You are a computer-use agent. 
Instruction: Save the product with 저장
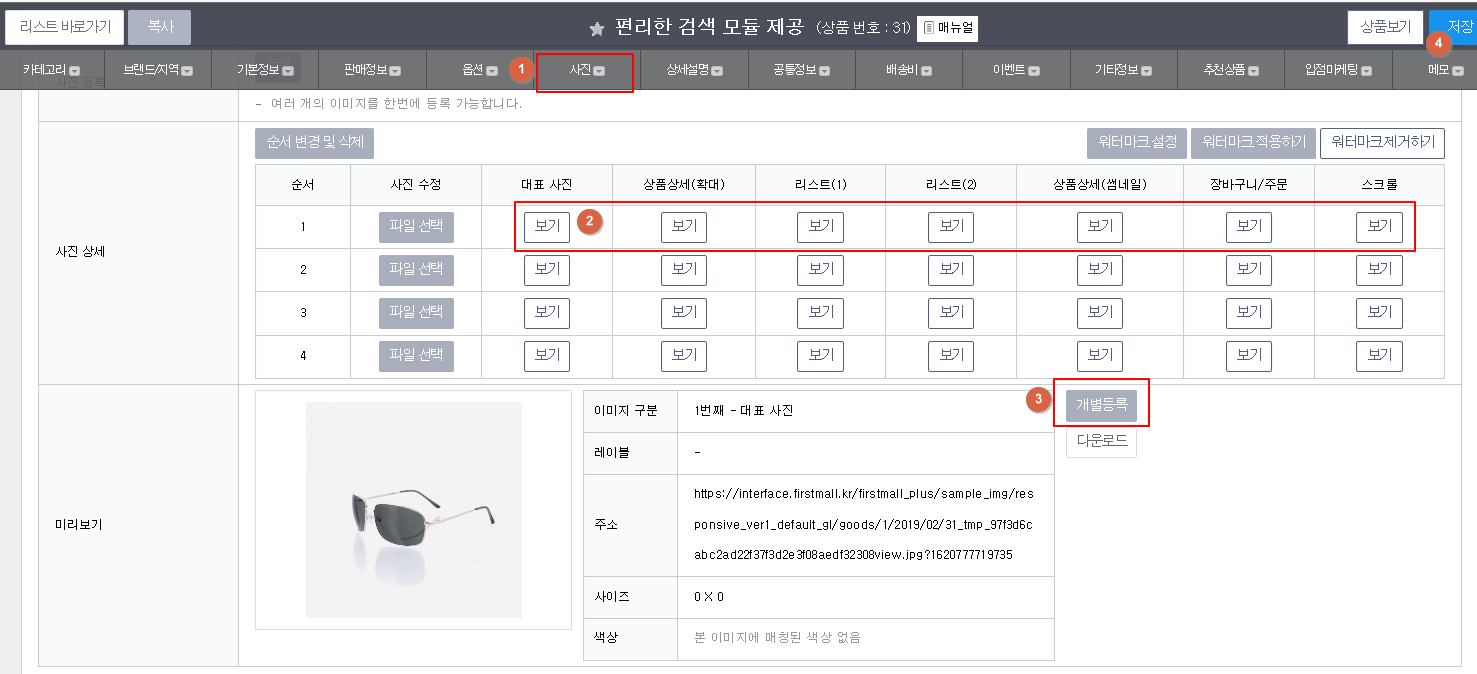click(x=1453, y=27)
